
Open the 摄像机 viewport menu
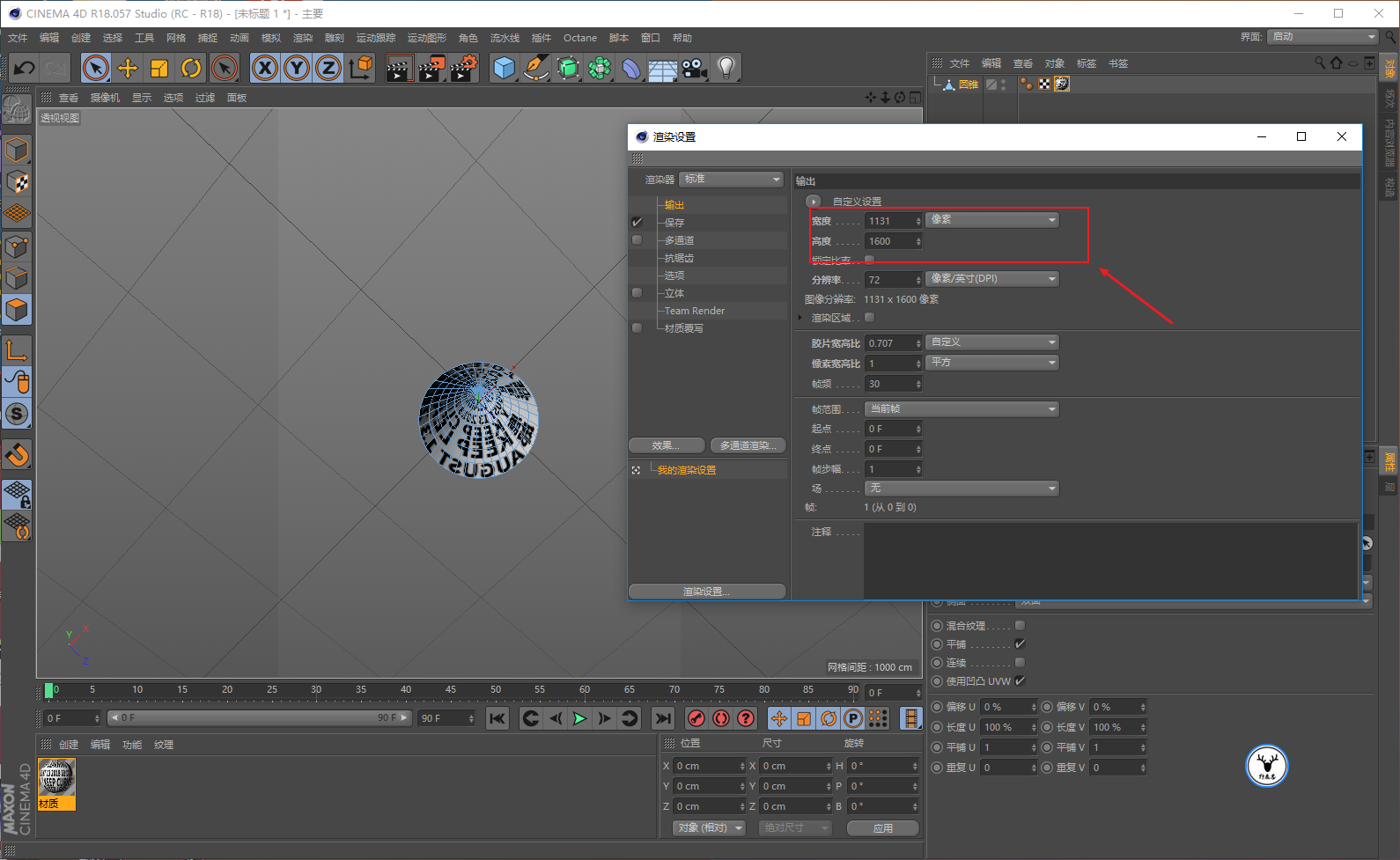[105, 98]
